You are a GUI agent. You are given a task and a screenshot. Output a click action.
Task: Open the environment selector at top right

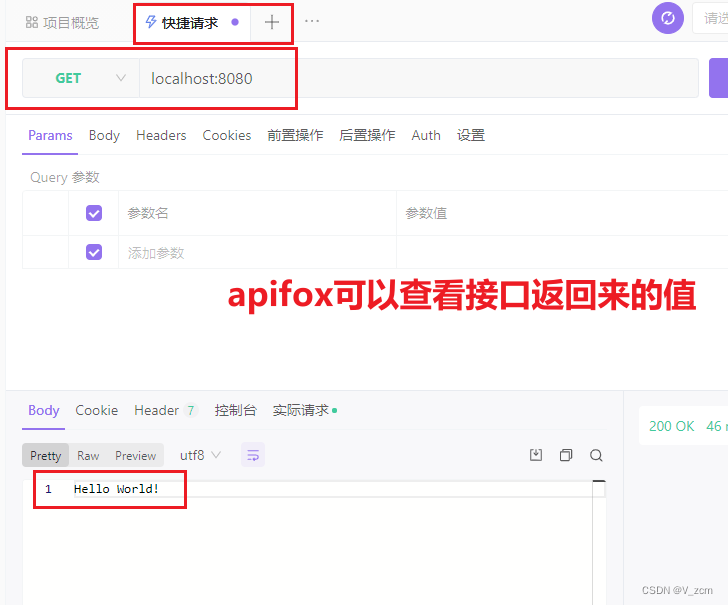coord(710,18)
